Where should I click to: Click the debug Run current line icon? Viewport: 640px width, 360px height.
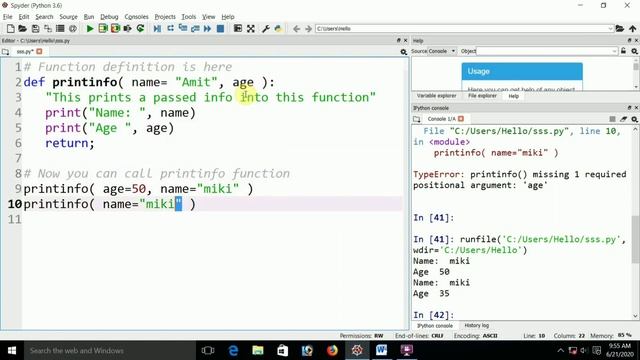click(170, 29)
